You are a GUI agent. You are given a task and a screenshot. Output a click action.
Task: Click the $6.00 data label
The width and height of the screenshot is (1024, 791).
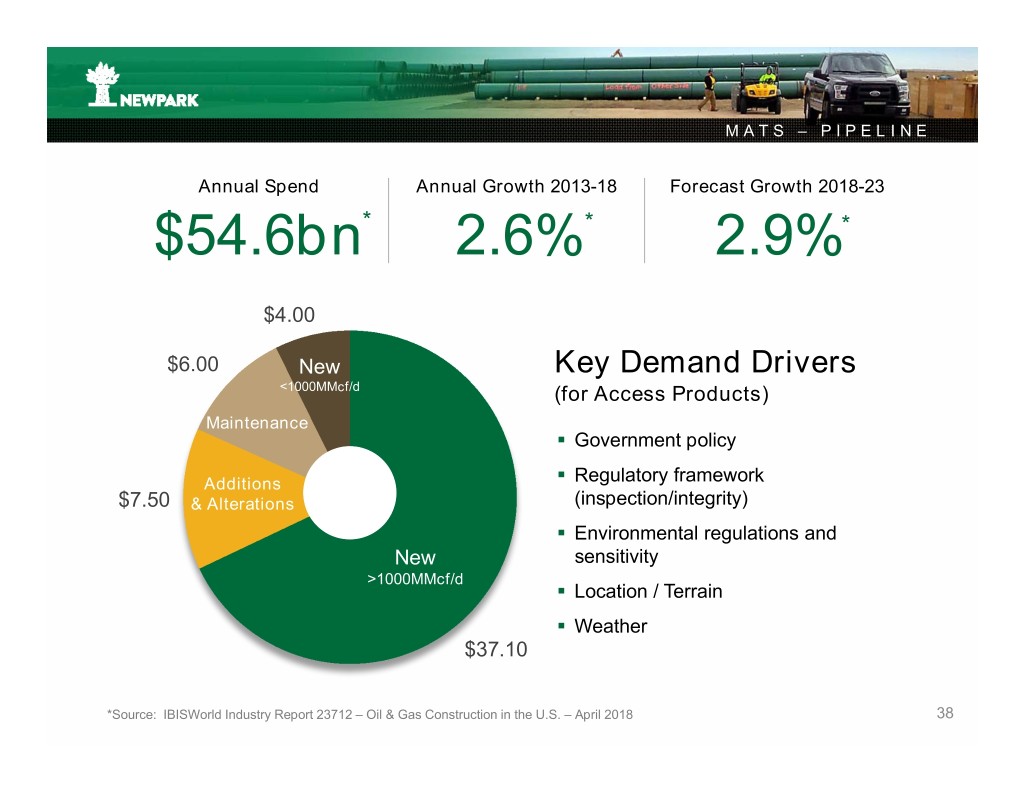click(193, 365)
